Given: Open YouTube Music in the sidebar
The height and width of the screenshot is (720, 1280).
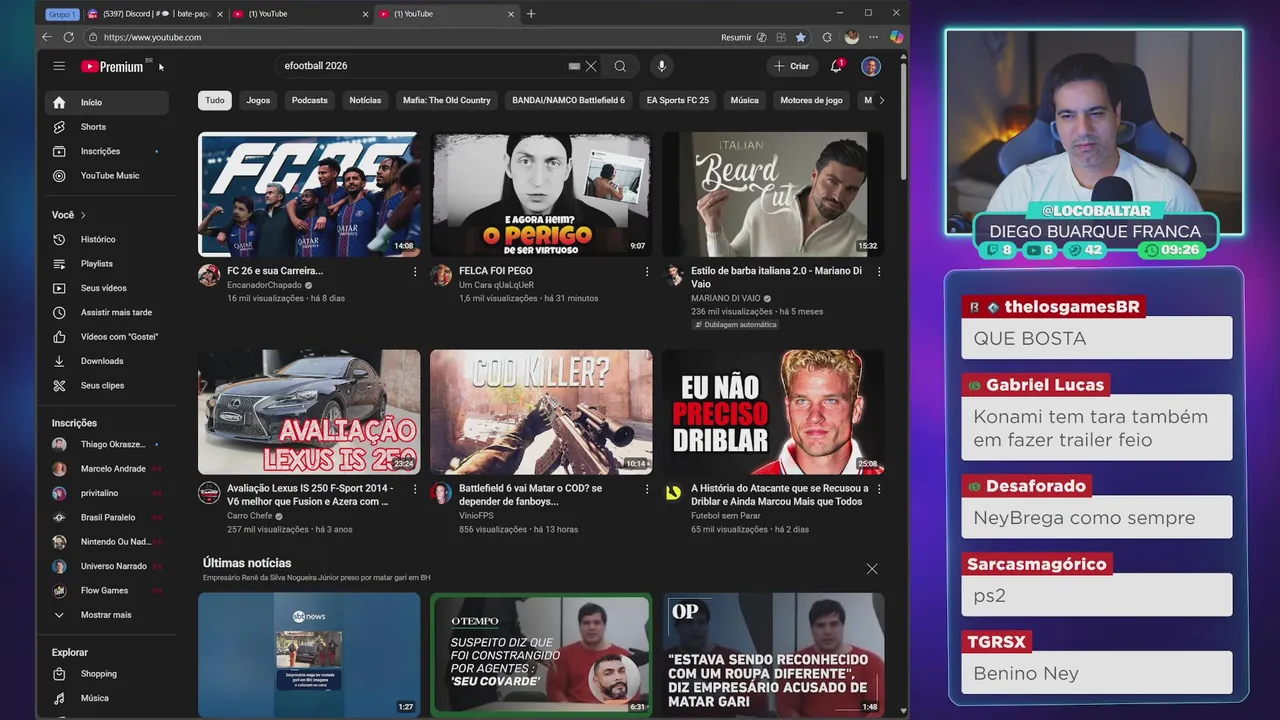Looking at the screenshot, I should (x=107, y=176).
